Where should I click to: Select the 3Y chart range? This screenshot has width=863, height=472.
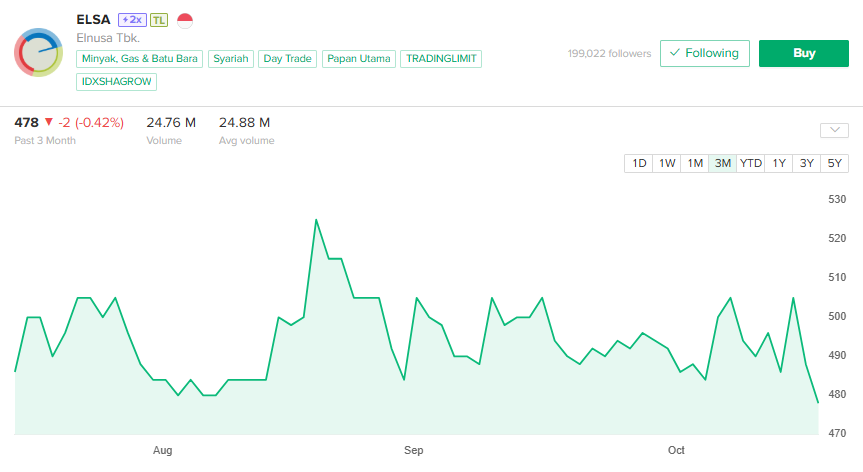point(807,163)
